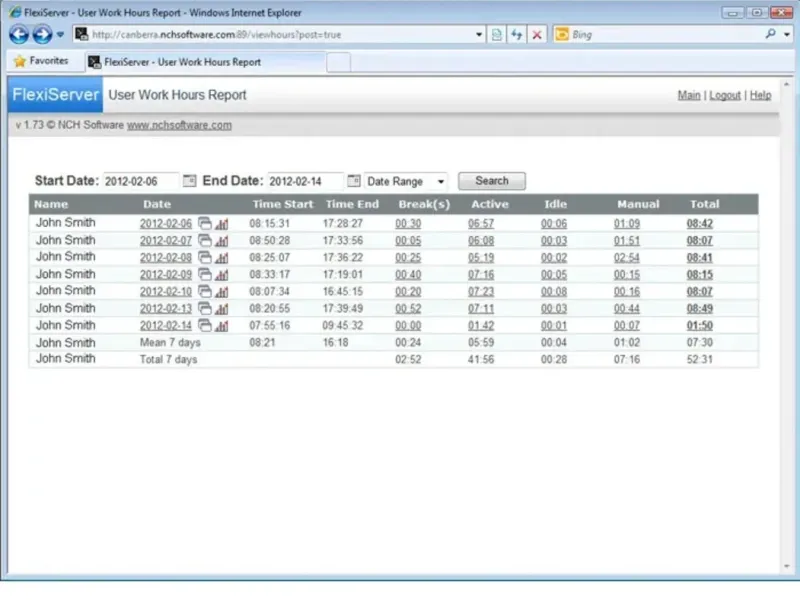Stop loading with red X icon
This screenshot has width=800, height=600.
click(x=537, y=35)
